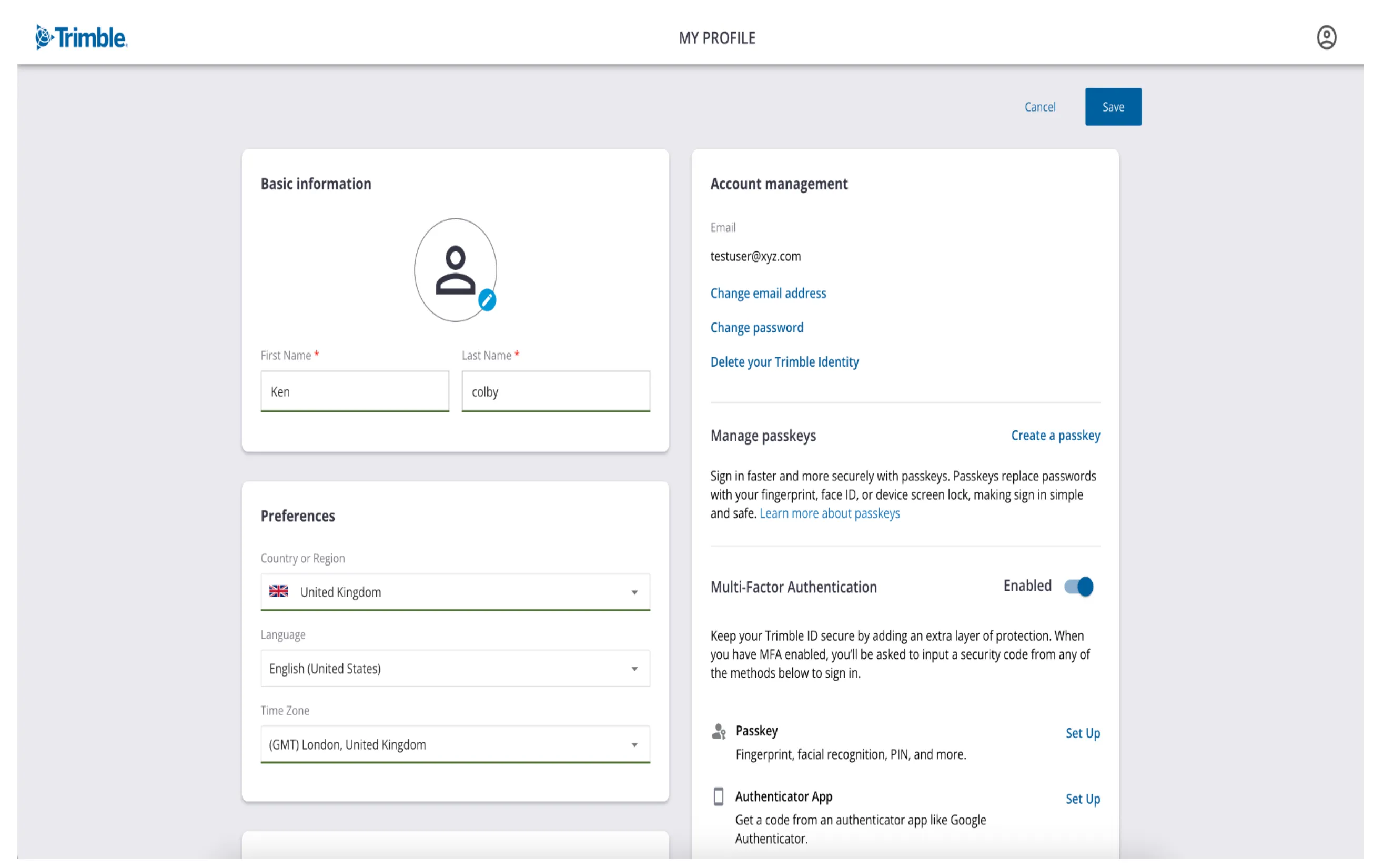Image resolution: width=1373 pixels, height=868 pixels.
Task: Click the Authenticator App label
Action: pos(783,796)
